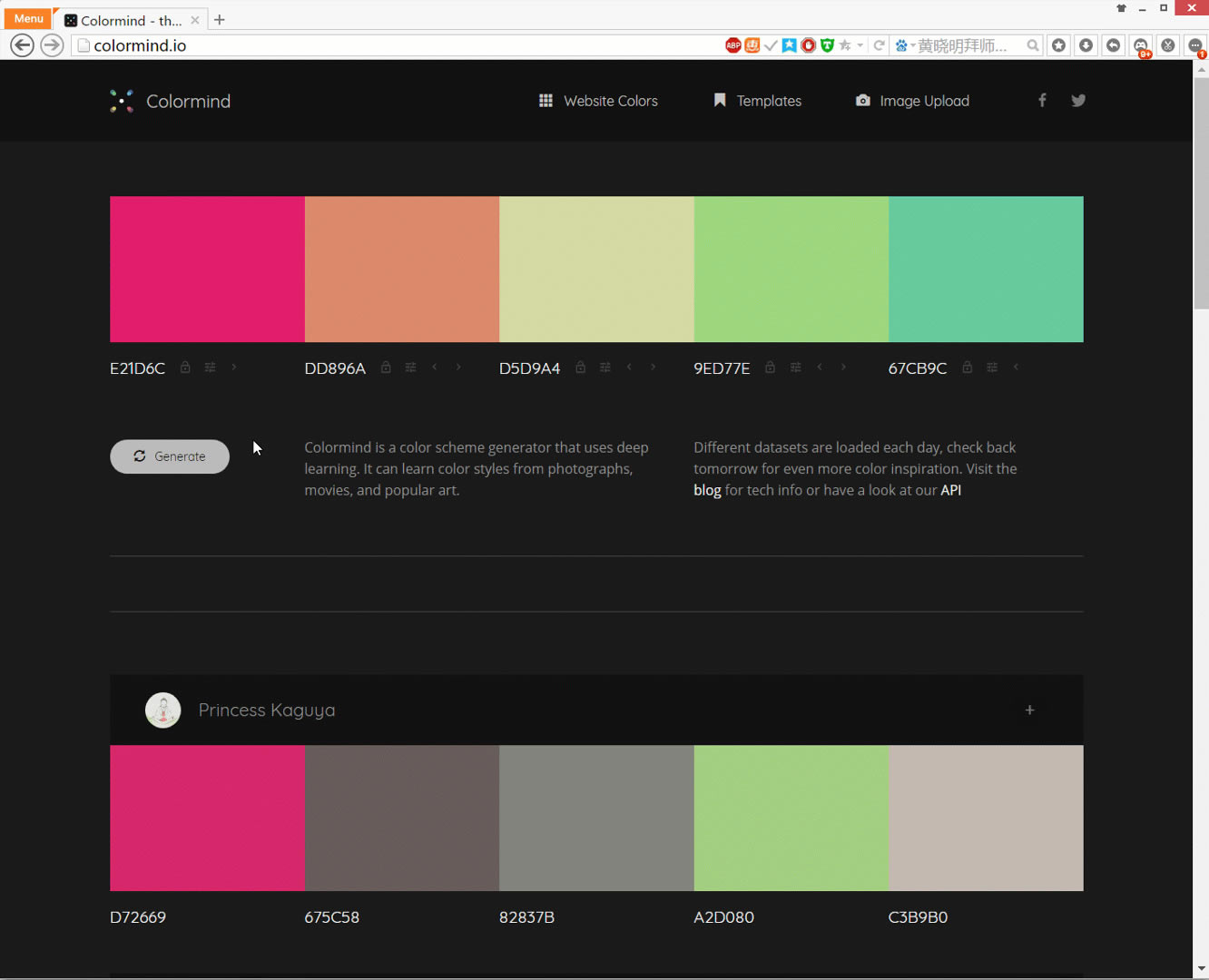Click the D72669 Kaguya swatch
The height and width of the screenshot is (980, 1209).
(207, 818)
